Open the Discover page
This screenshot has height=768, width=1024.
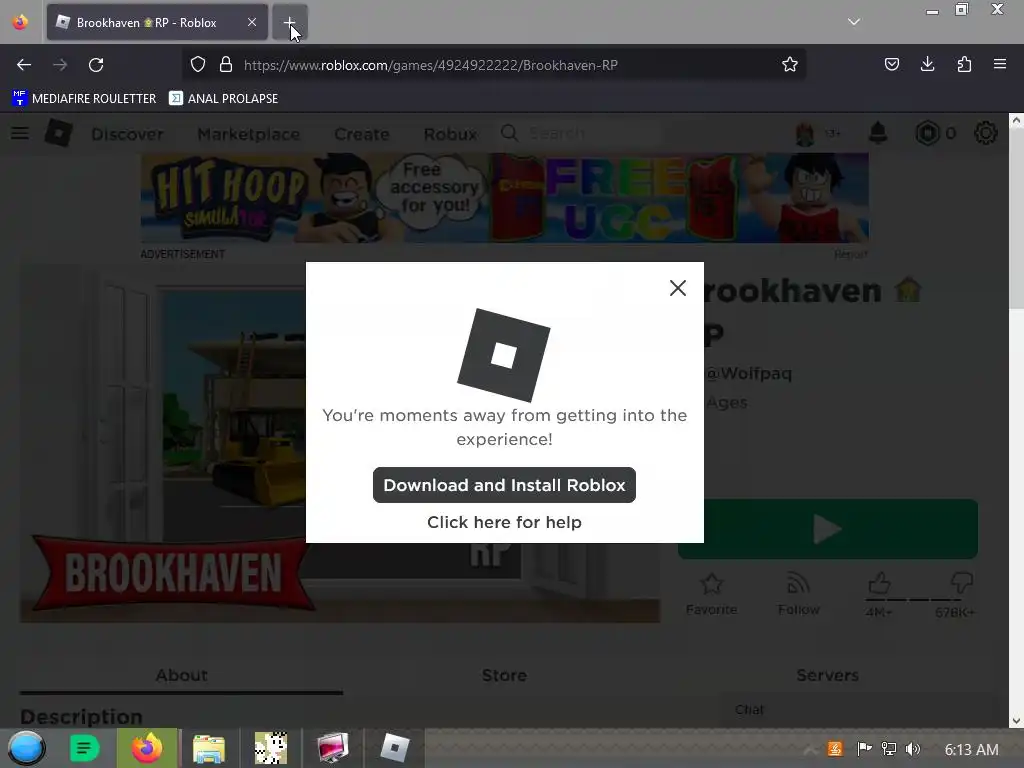click(x=127, y=135)
